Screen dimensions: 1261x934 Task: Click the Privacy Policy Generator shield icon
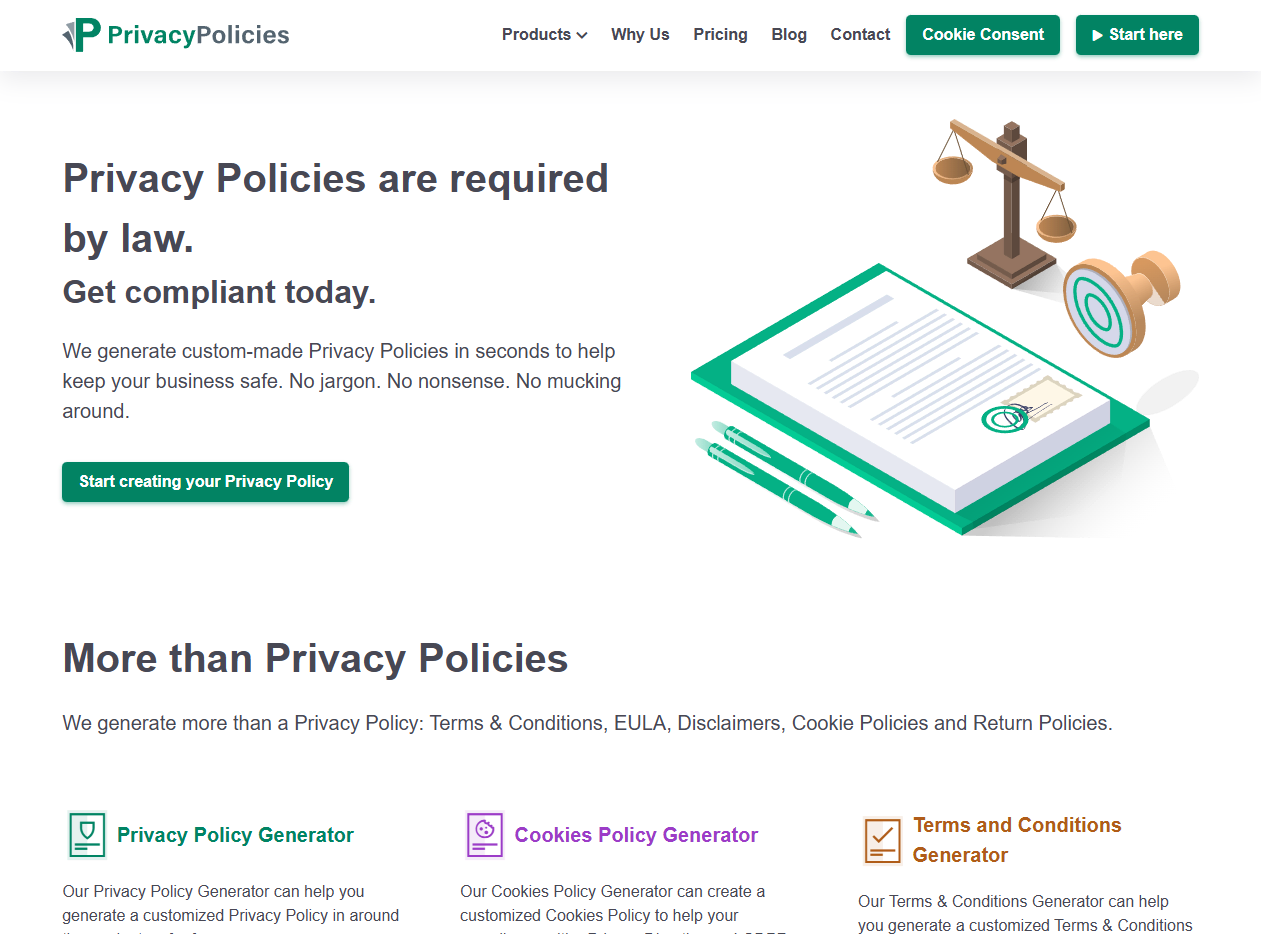(87, 835)
